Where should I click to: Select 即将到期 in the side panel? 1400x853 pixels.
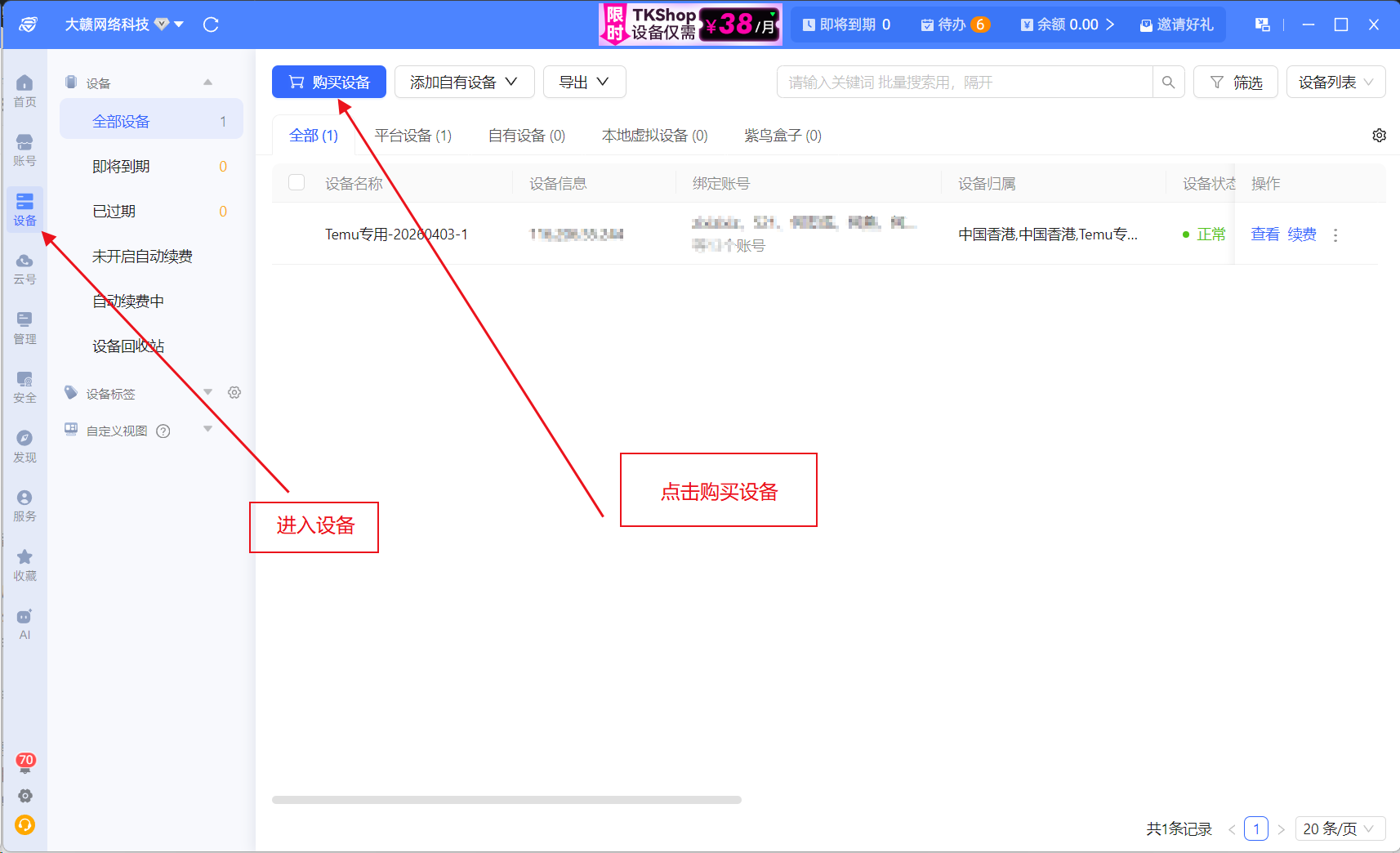(x=151, y=166)
